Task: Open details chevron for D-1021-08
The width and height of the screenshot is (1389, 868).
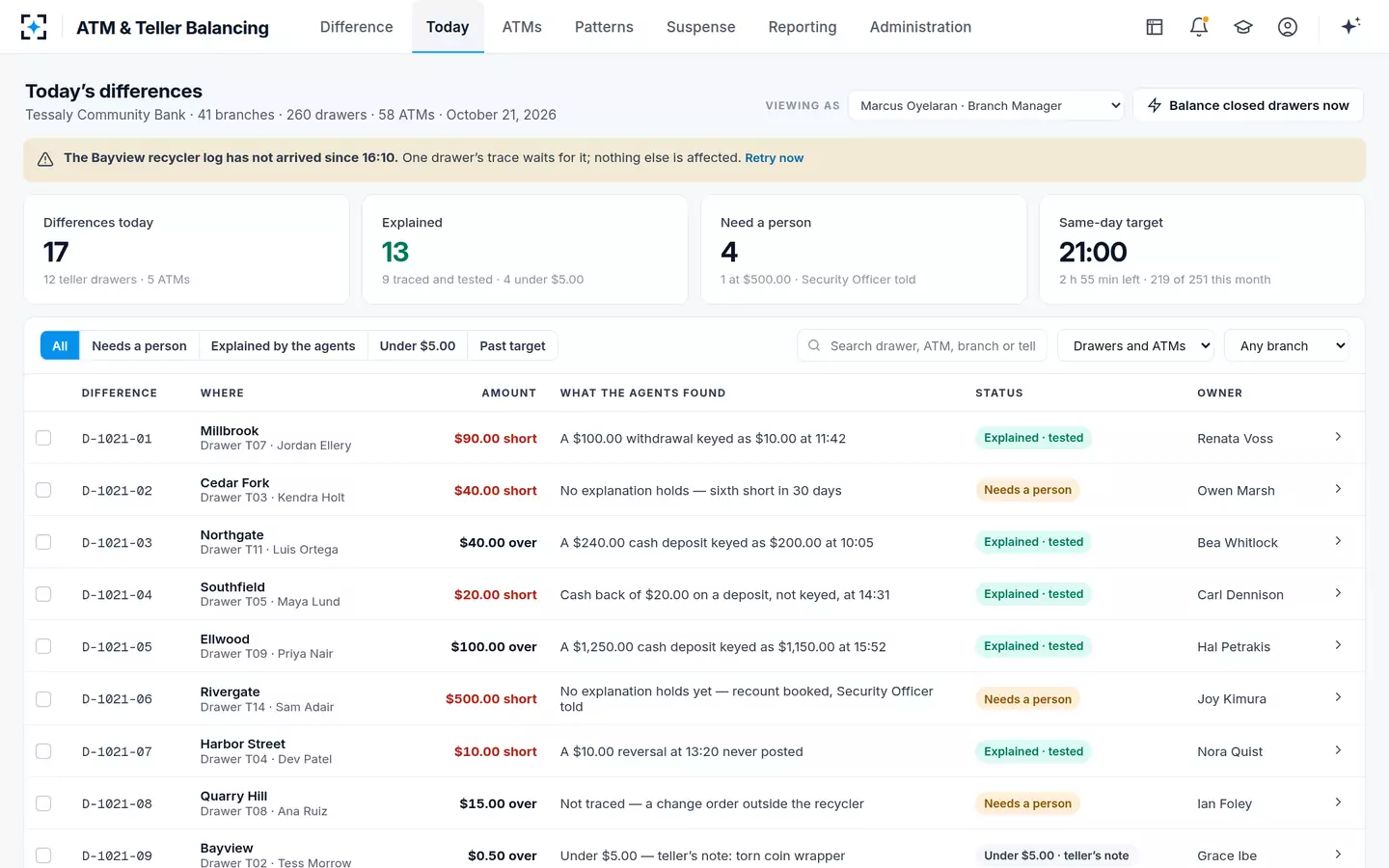Action: pos(1338,802)
